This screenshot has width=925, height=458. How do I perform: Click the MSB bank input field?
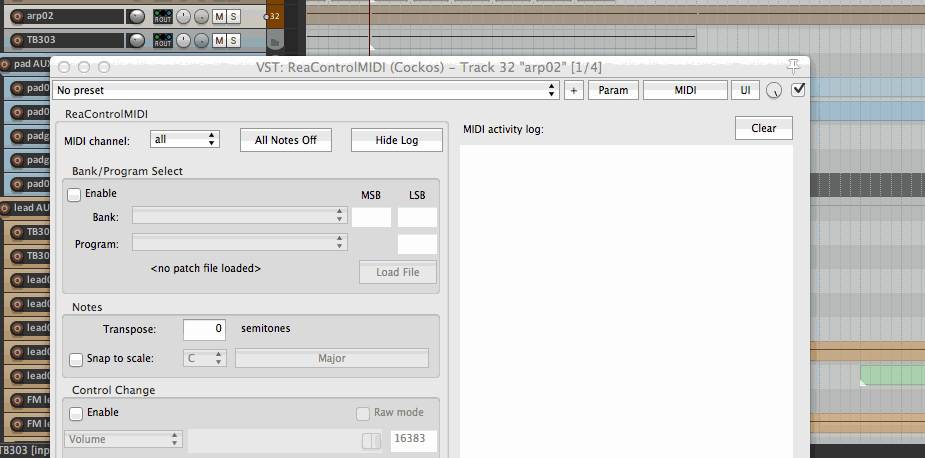tap(372, 217)
